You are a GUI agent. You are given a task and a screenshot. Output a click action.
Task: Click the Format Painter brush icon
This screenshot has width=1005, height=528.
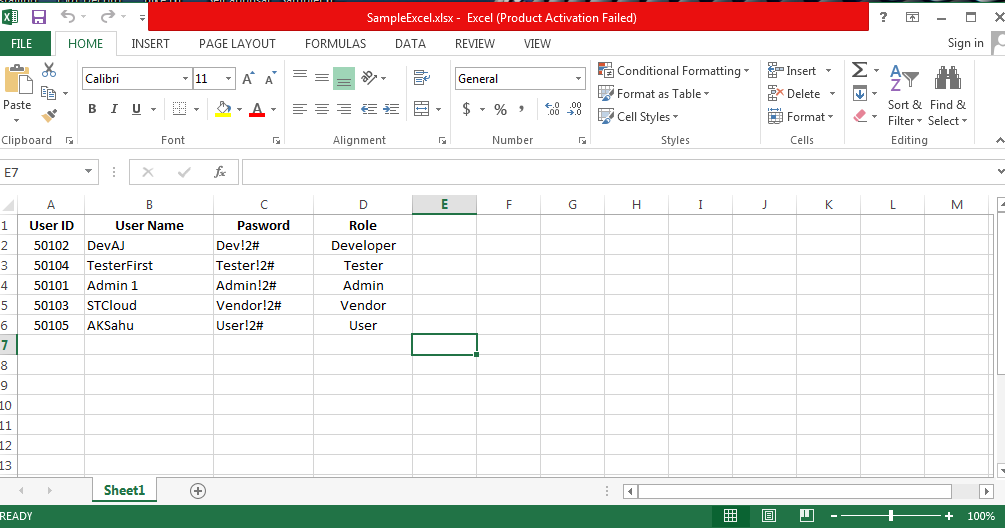tap(49, 116)
